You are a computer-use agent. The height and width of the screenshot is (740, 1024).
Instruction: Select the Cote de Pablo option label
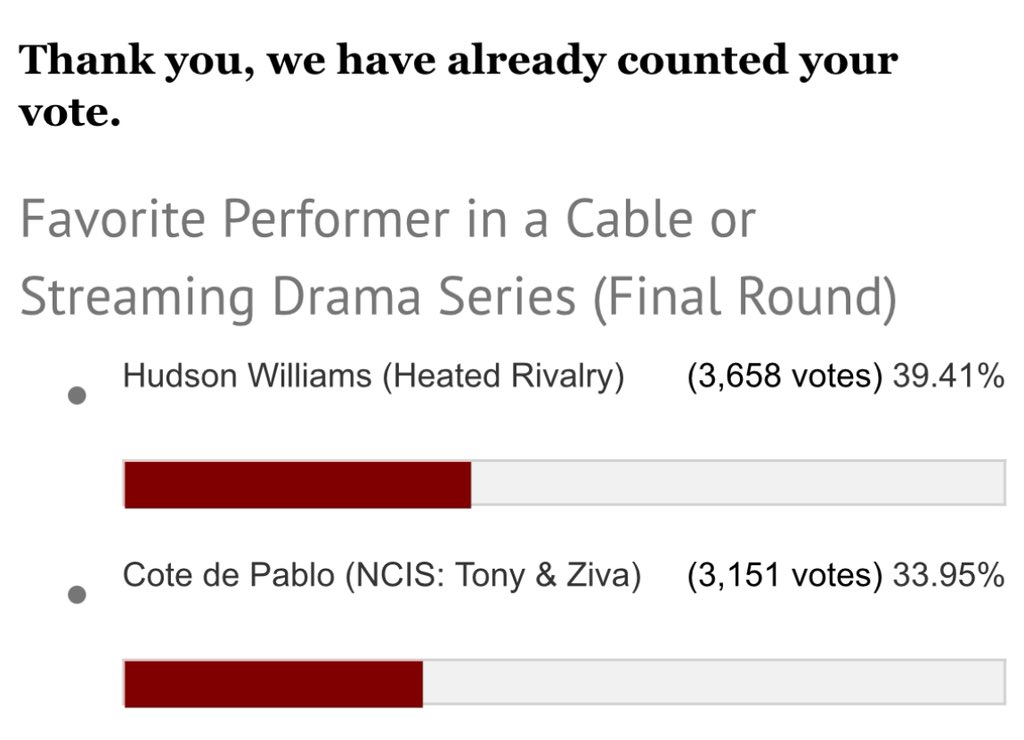click(x=382, y=576)
